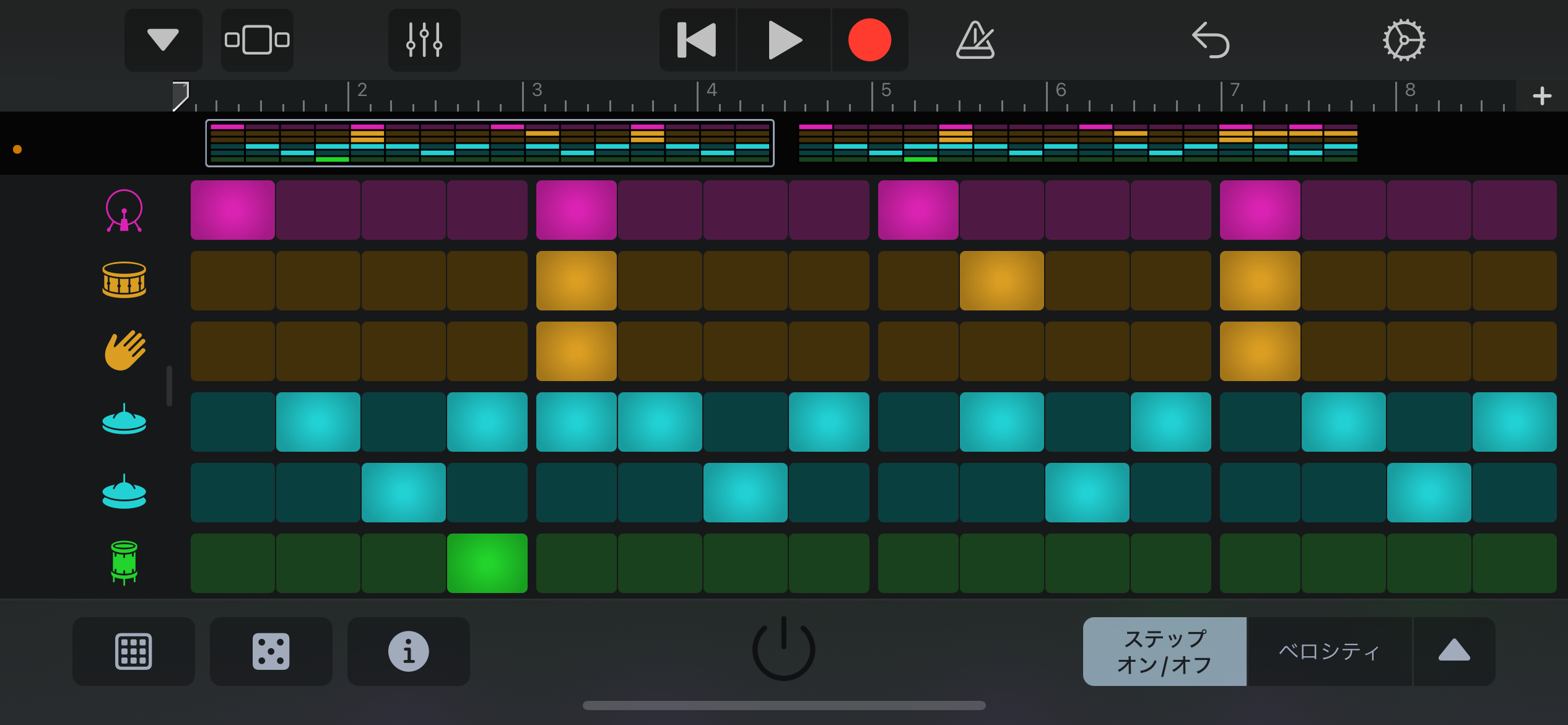Select the second beat sequencer region in the timeline
1568x725 pixels.
click(x=1078, y=143)
